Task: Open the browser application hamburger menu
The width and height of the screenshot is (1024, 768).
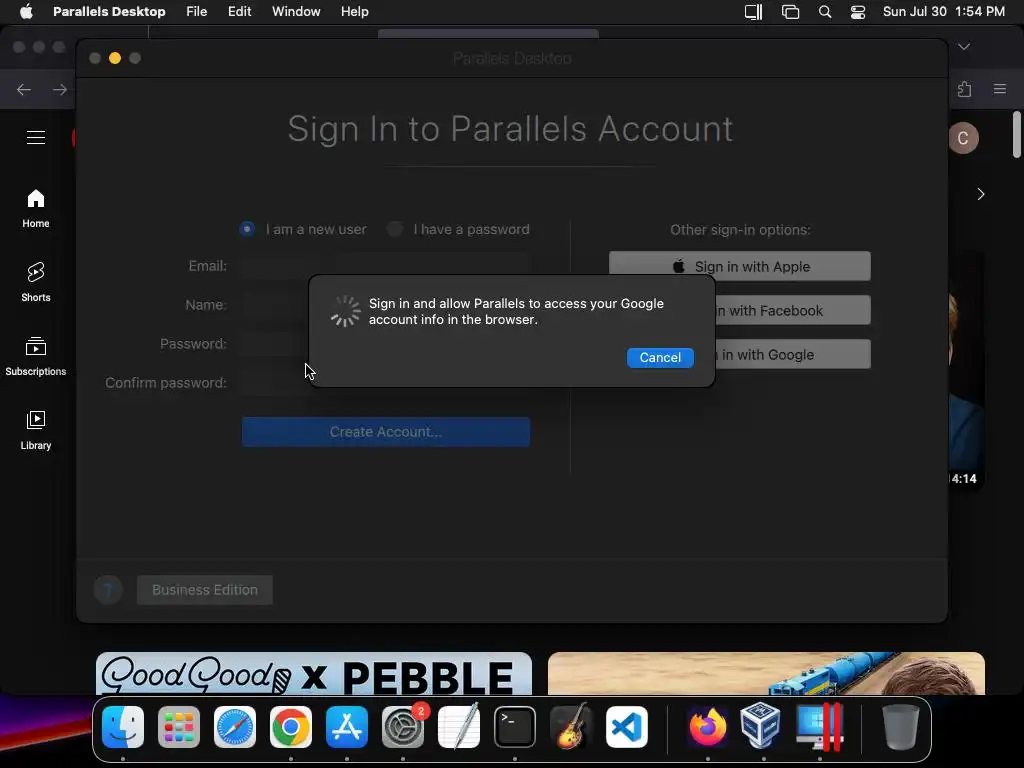Action: 1000,89
